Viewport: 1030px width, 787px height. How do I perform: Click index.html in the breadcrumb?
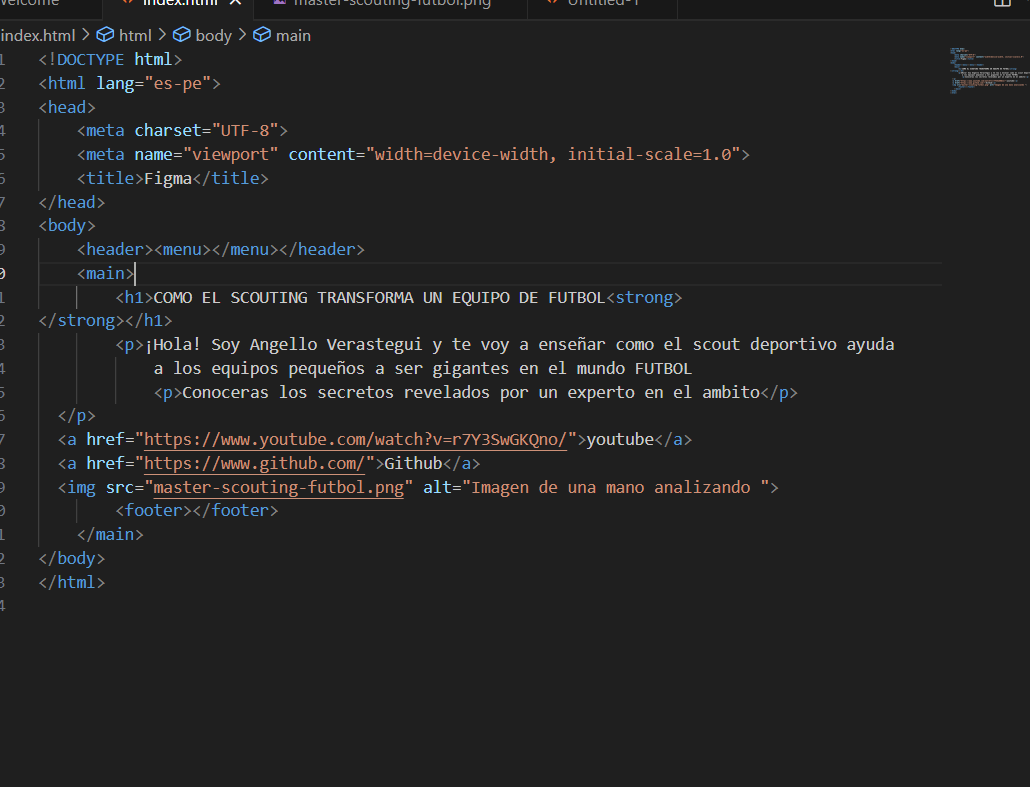(38, 35)
